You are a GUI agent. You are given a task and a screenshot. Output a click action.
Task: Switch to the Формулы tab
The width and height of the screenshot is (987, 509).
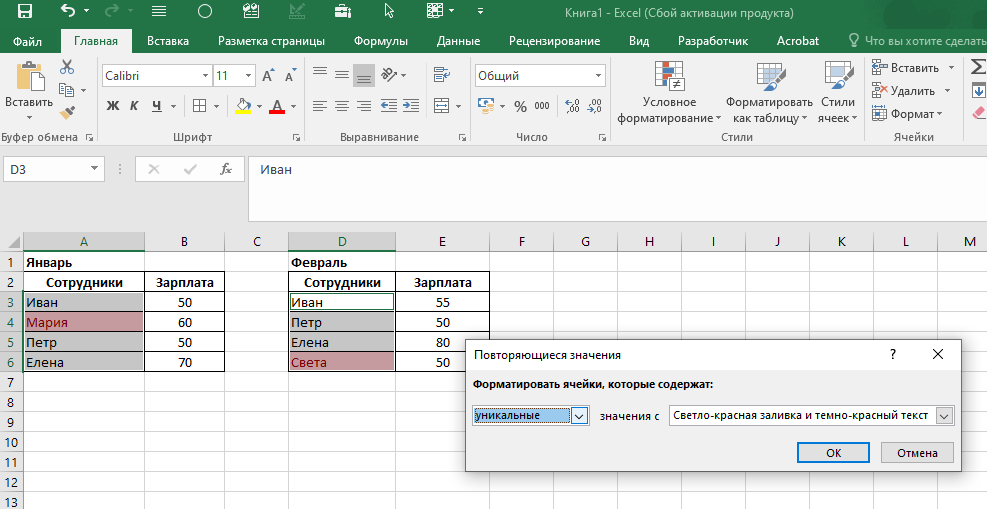(380, 41)
